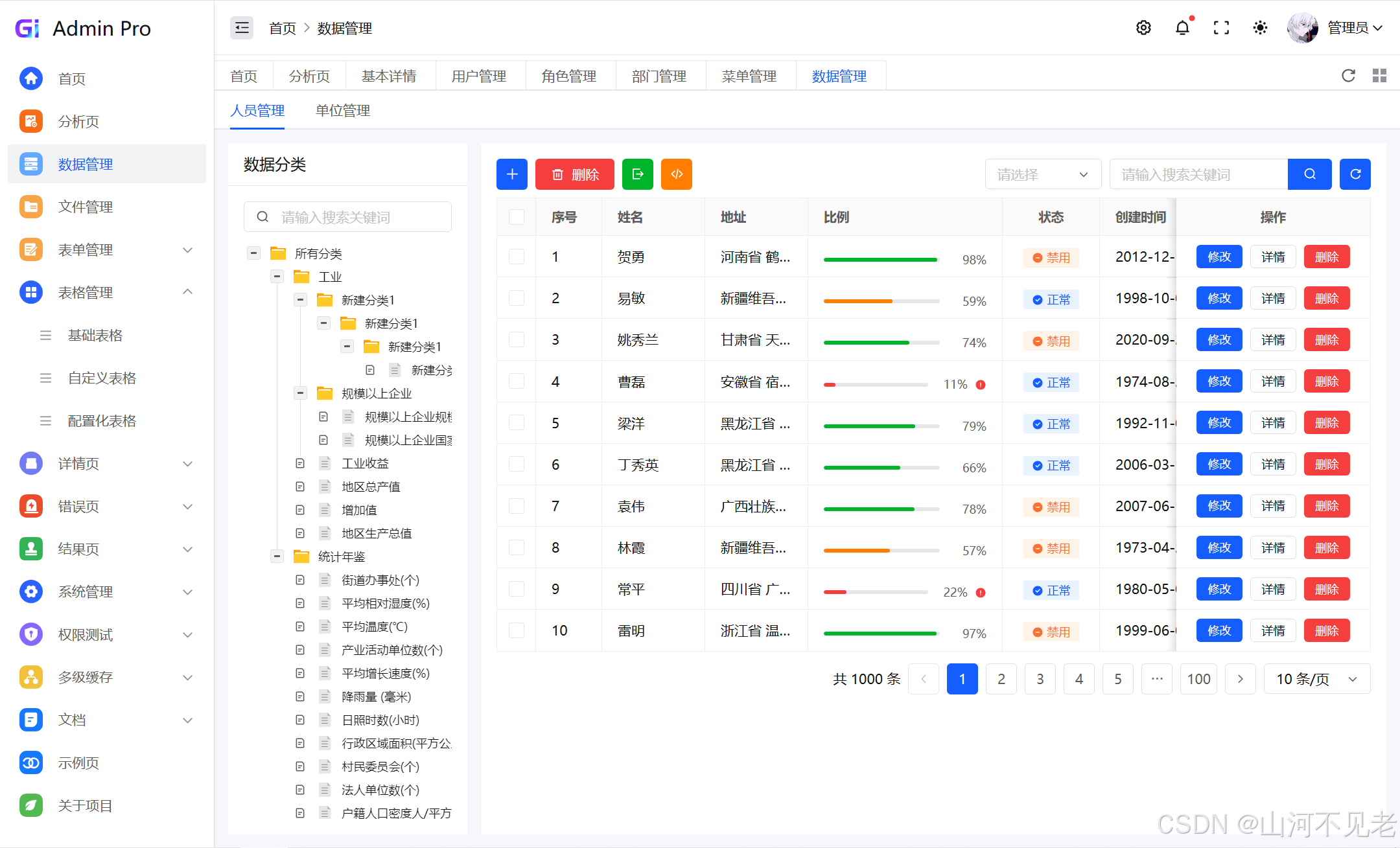Click 修改 button for 易敏
The image size is (1400, 848).
click(1219, 299)
